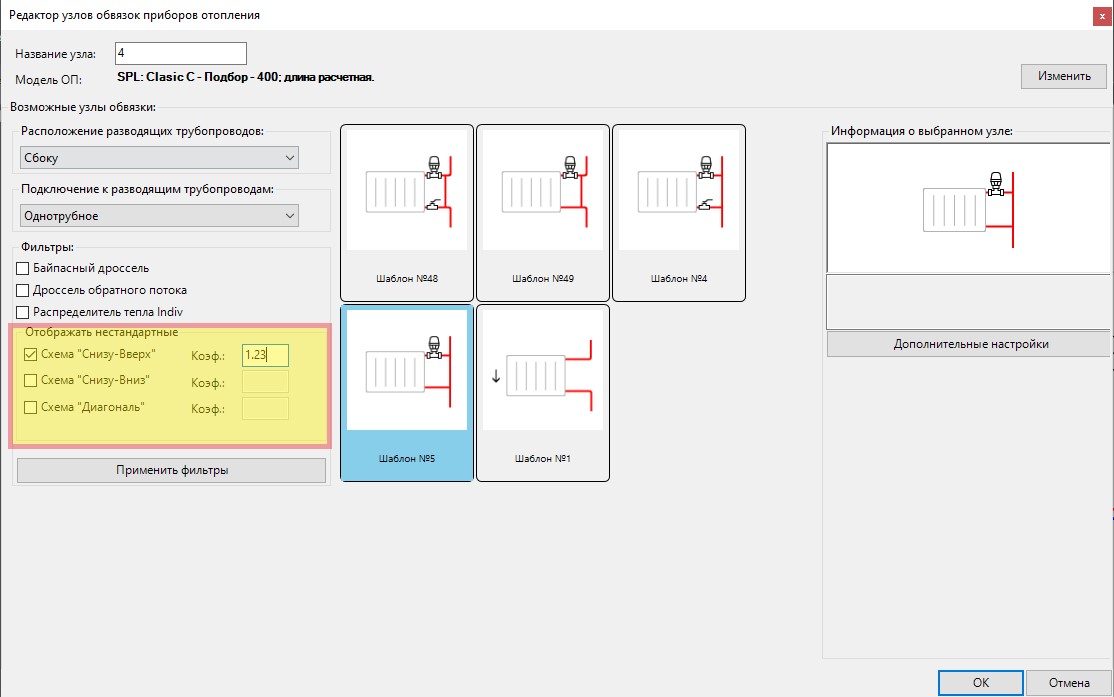
Task: Close the node editor dialog window
Action: tap(1099, 14)
